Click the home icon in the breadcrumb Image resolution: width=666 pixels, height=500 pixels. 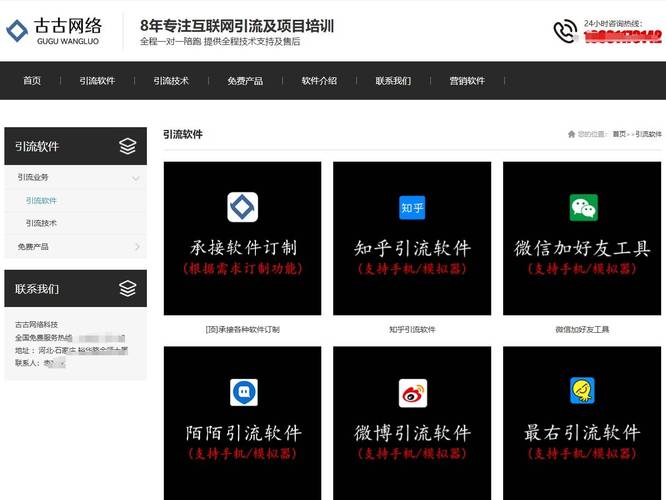(x=571, y=134)
